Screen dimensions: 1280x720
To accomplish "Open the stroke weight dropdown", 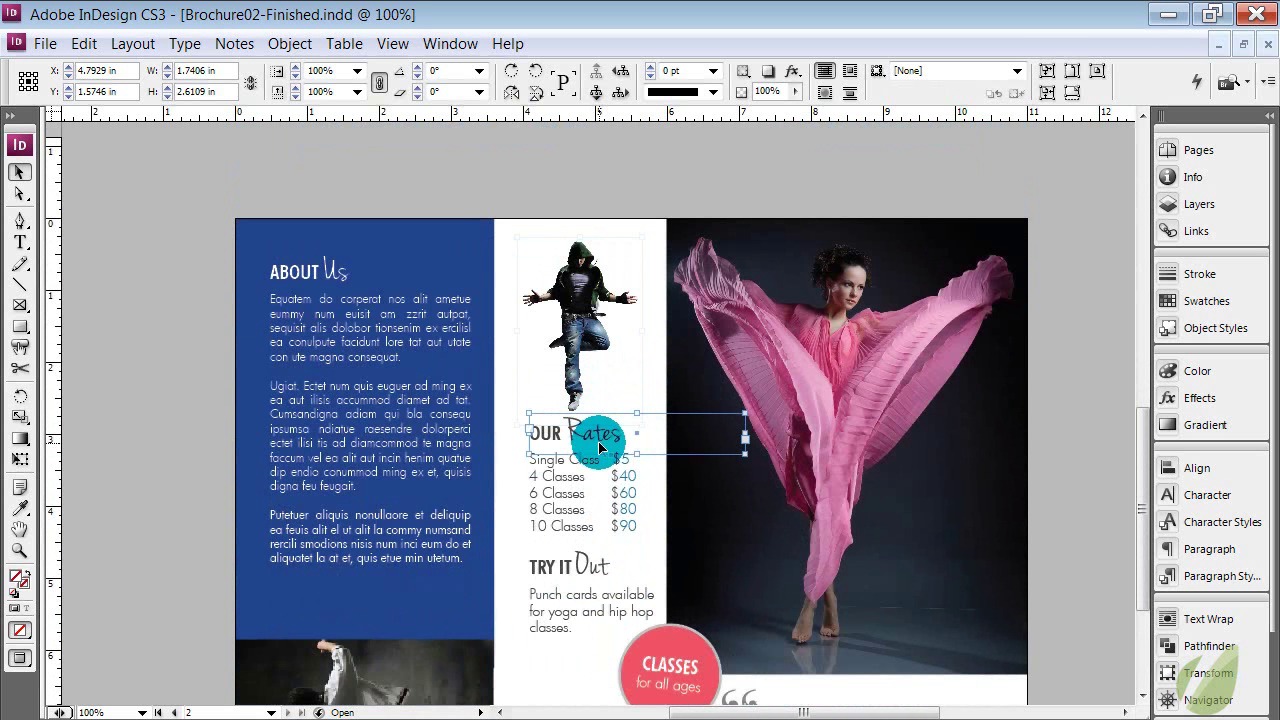I will point(713,71).
